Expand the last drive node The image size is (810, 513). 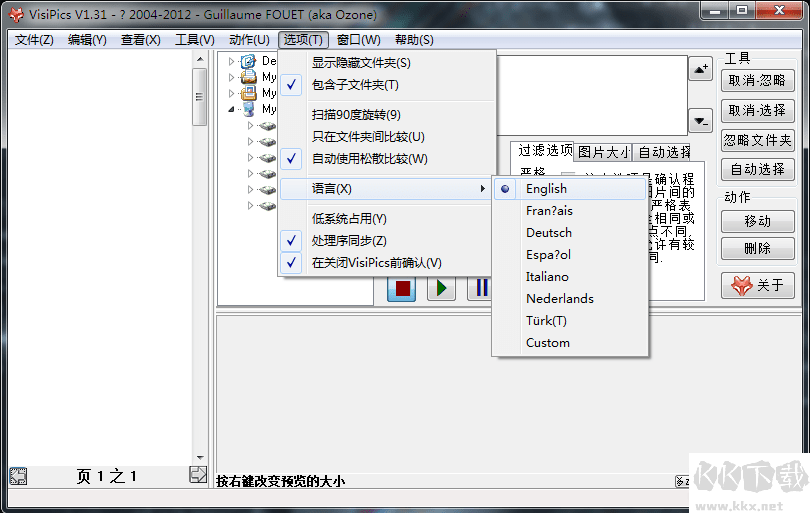251,206
